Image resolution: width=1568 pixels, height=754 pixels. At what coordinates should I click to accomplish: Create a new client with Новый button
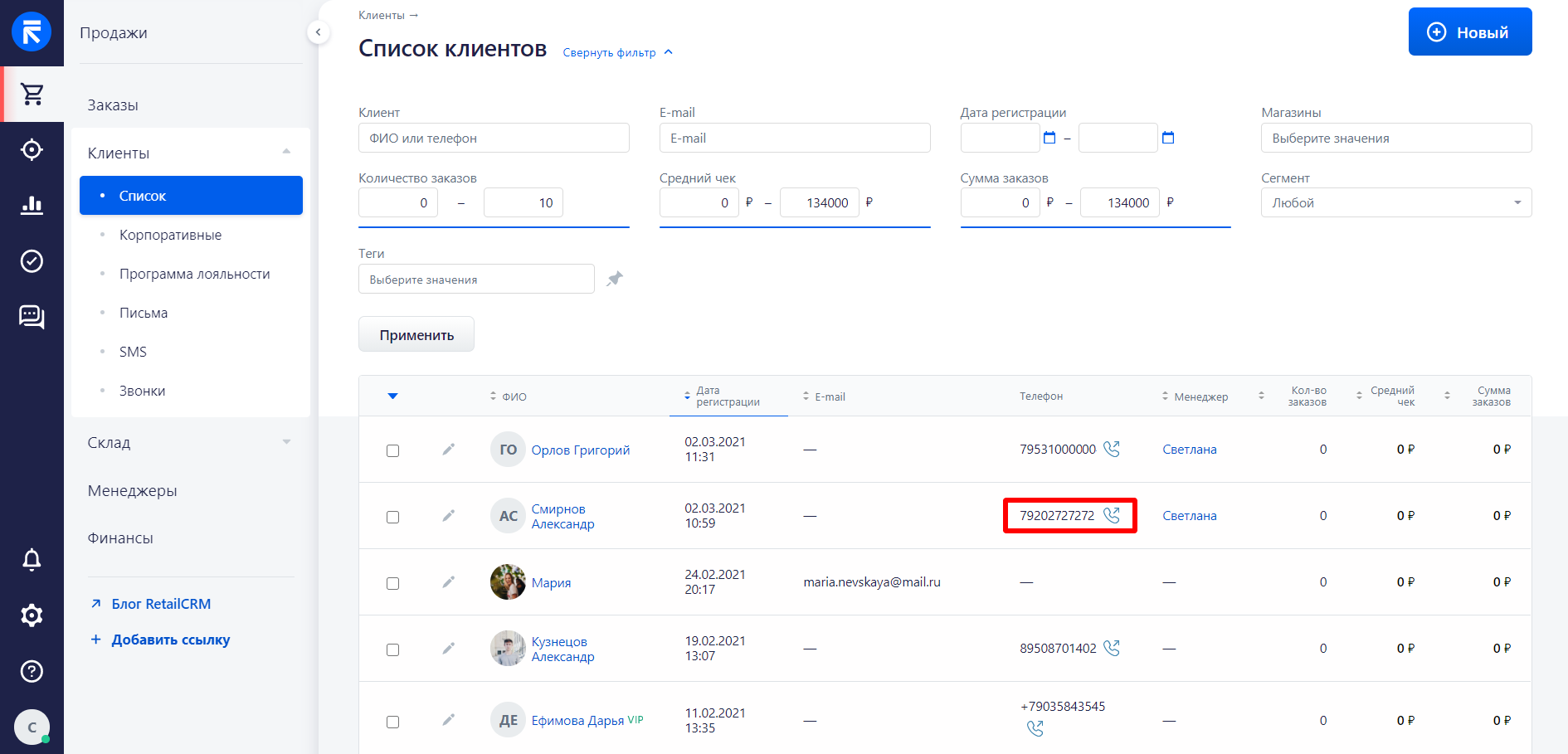point(1469,32)
